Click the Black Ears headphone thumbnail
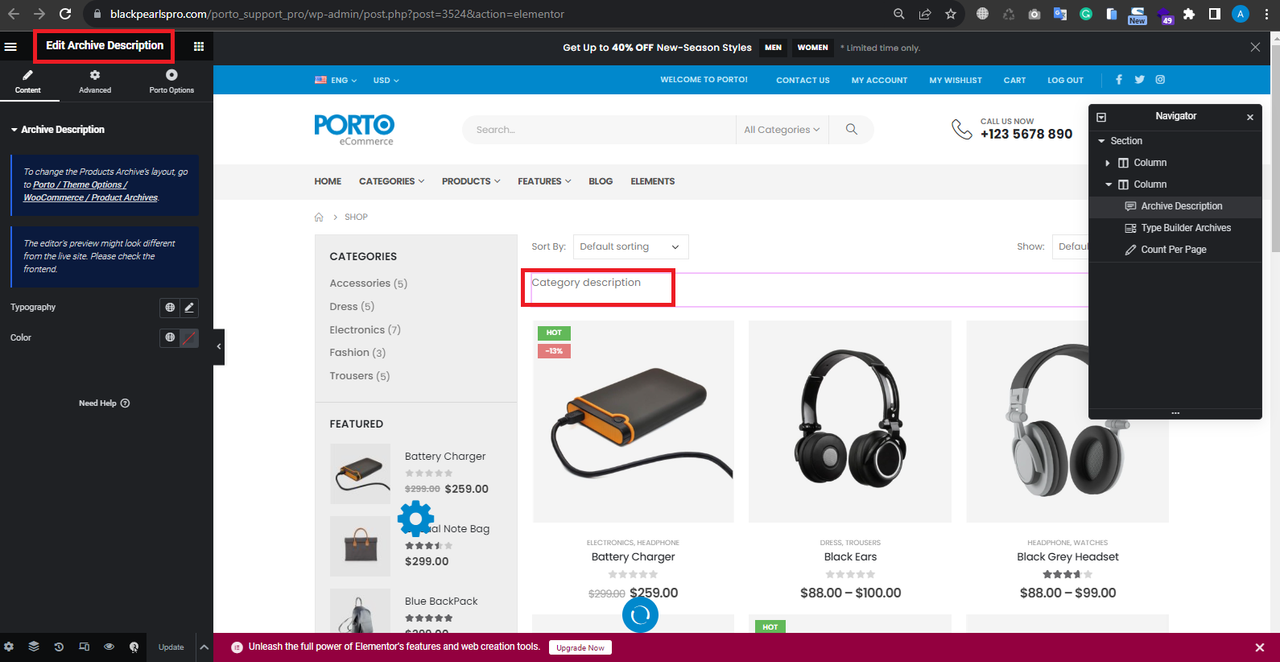1280x662 pixels. click(850, 421)
